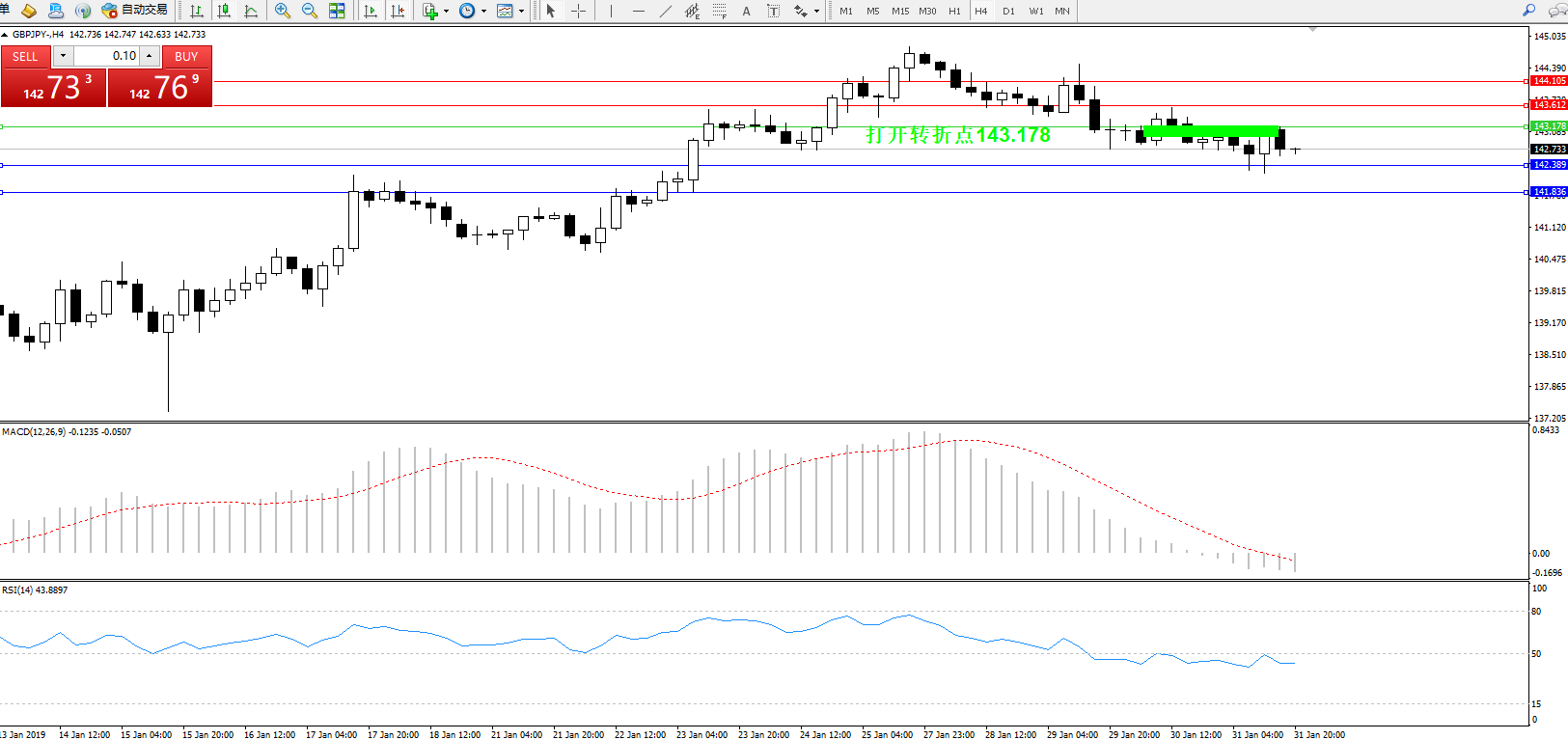Image resolution: width=1568 pixels, height=740 pixels.
Task: Toggle the 自动交易 auto-trading button
Action: coord(135,11)
